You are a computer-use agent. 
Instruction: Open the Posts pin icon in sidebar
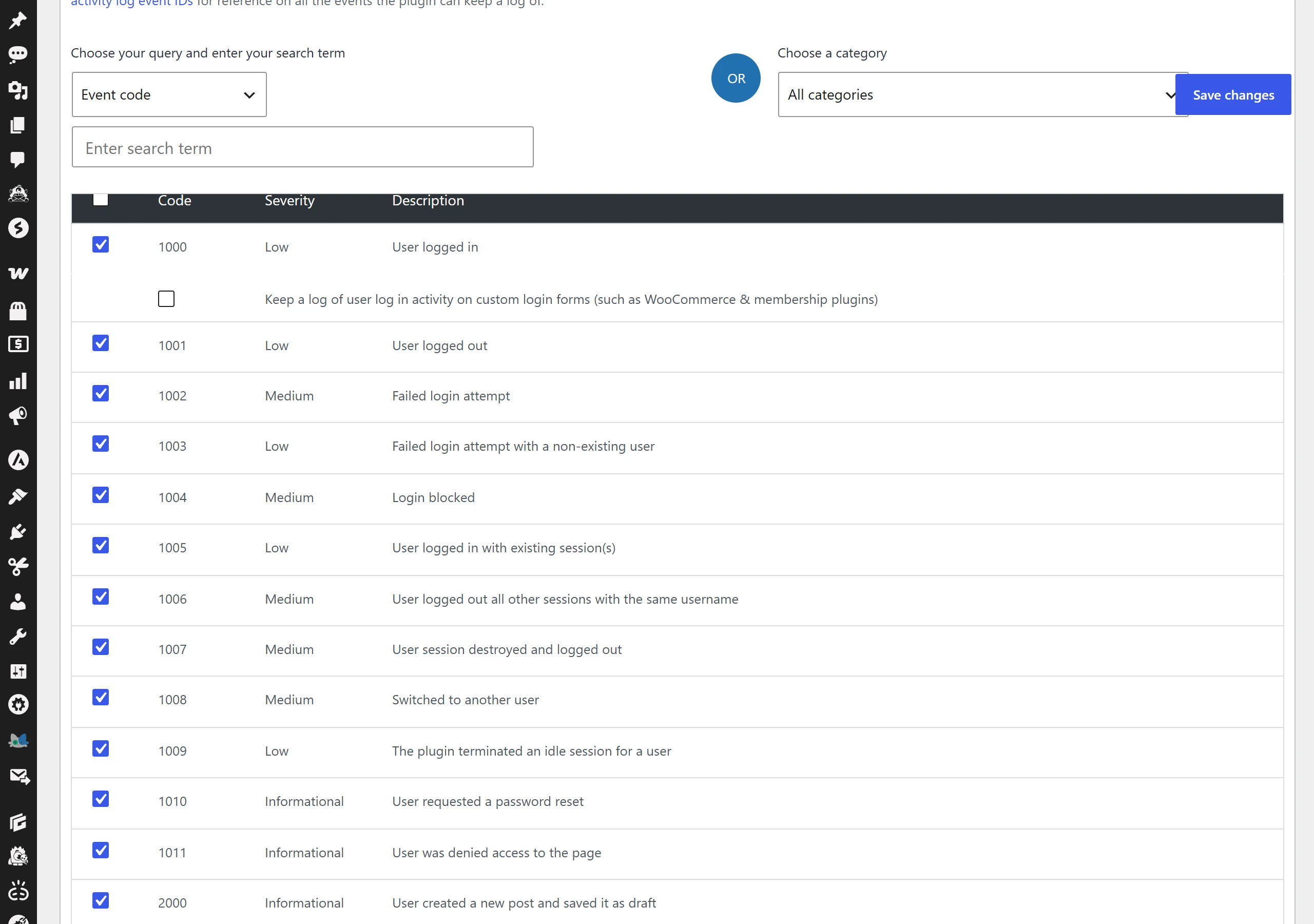point(18,21)
